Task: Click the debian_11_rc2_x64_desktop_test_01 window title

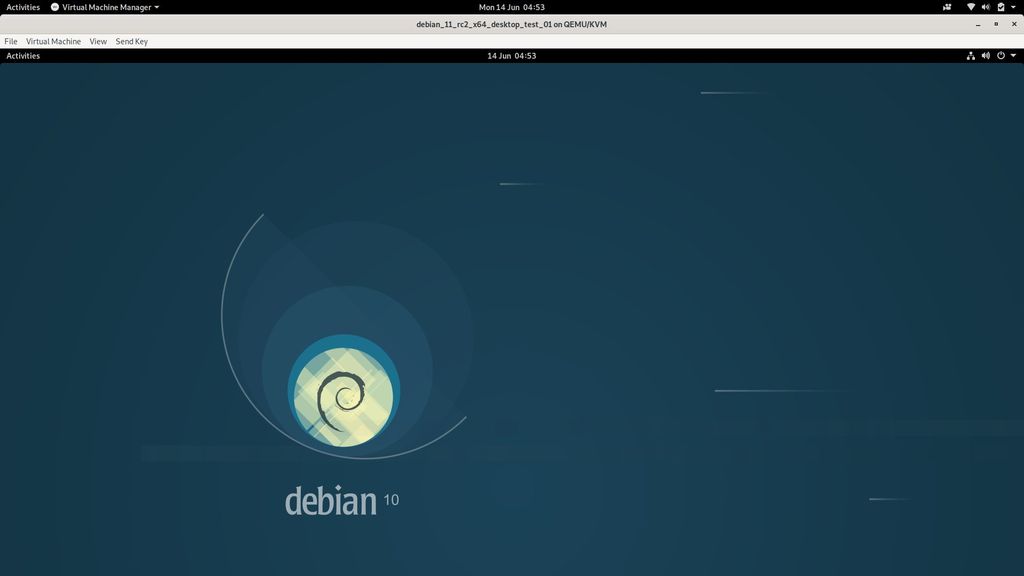Action: click(511, 24)
